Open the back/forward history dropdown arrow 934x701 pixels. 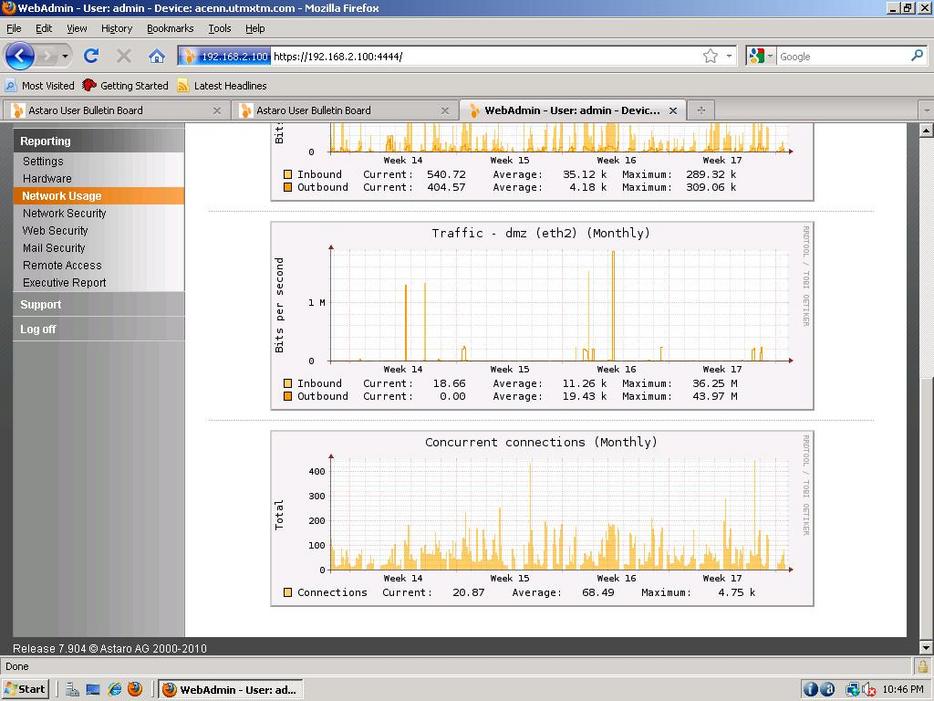tap(69, 56)
